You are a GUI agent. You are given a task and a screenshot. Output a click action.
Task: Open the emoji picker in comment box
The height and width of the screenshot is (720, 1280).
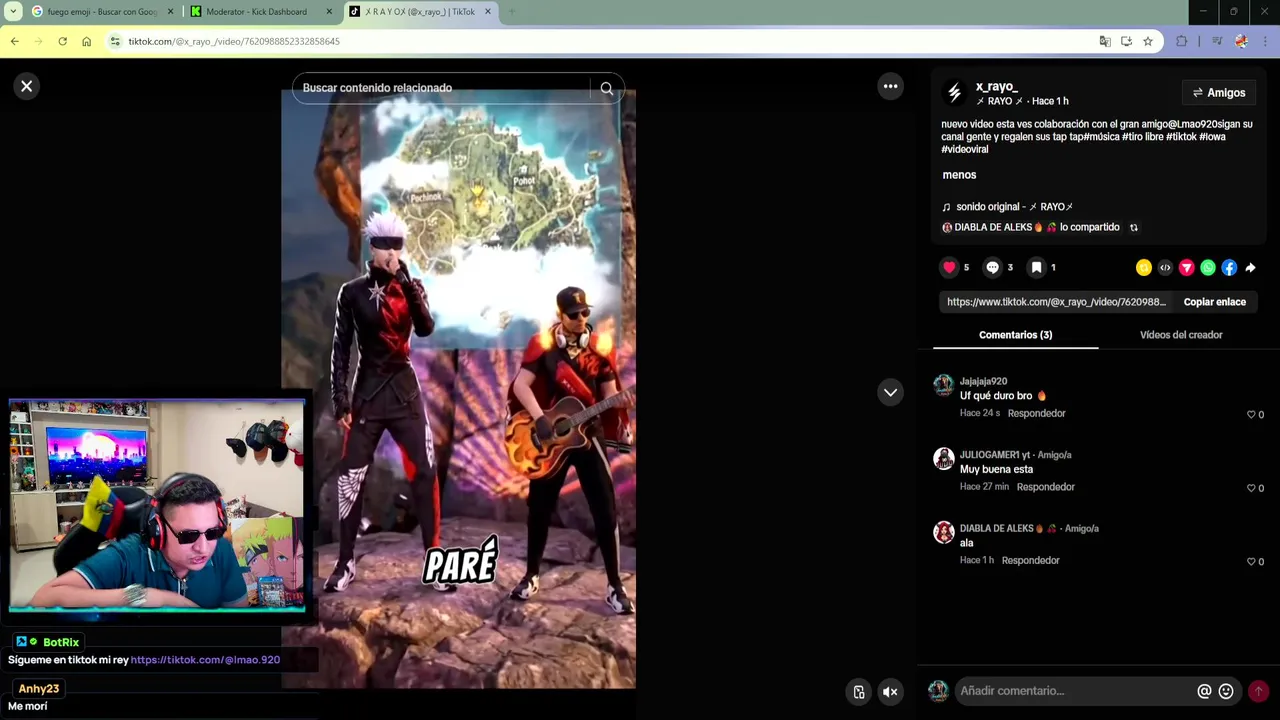[1226, 691]
